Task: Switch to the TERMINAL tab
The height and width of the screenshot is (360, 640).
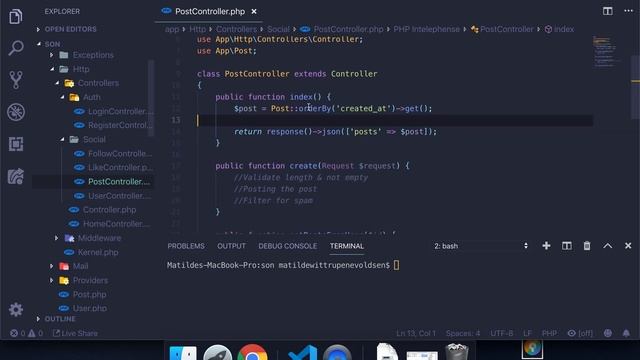Action: (x=347, y=246)
